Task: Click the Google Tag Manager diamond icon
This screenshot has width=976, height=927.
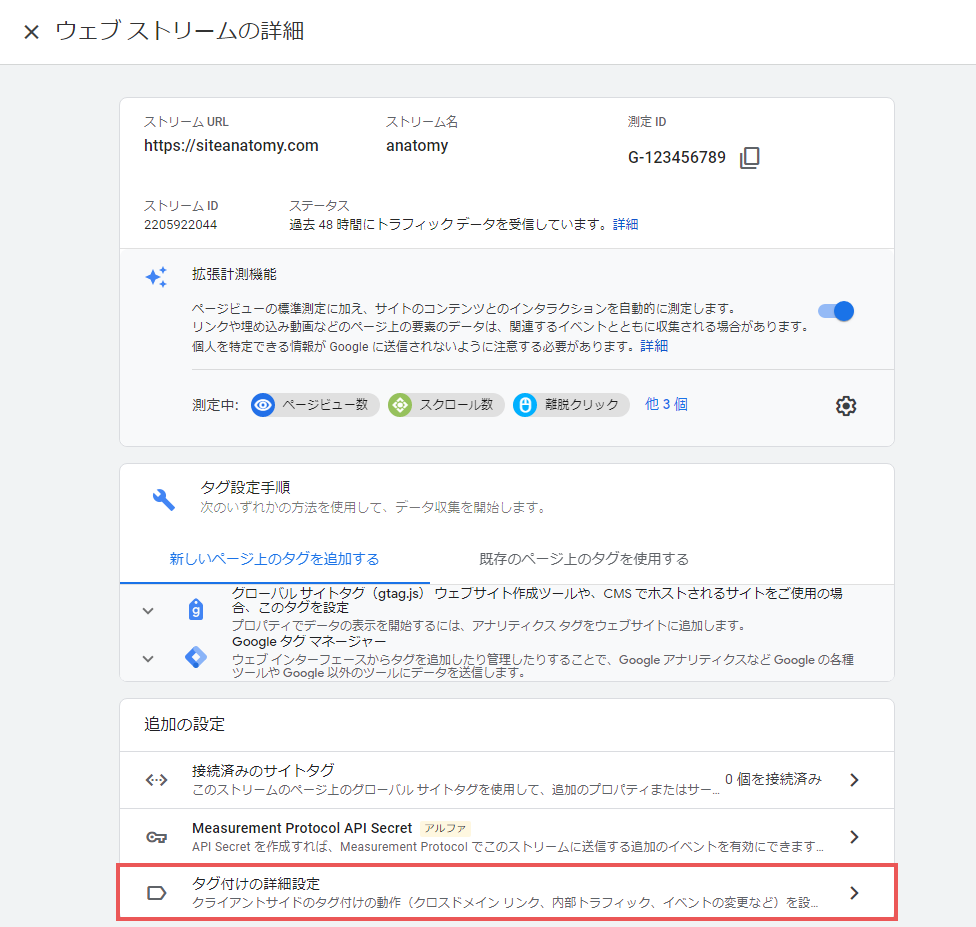Action: 196,657
